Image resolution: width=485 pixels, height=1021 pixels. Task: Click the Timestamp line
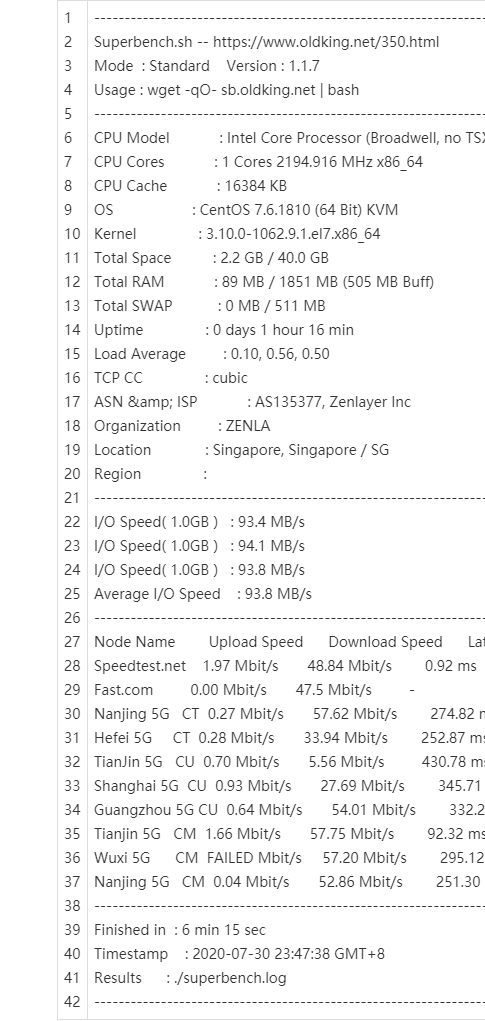point(240,954)
